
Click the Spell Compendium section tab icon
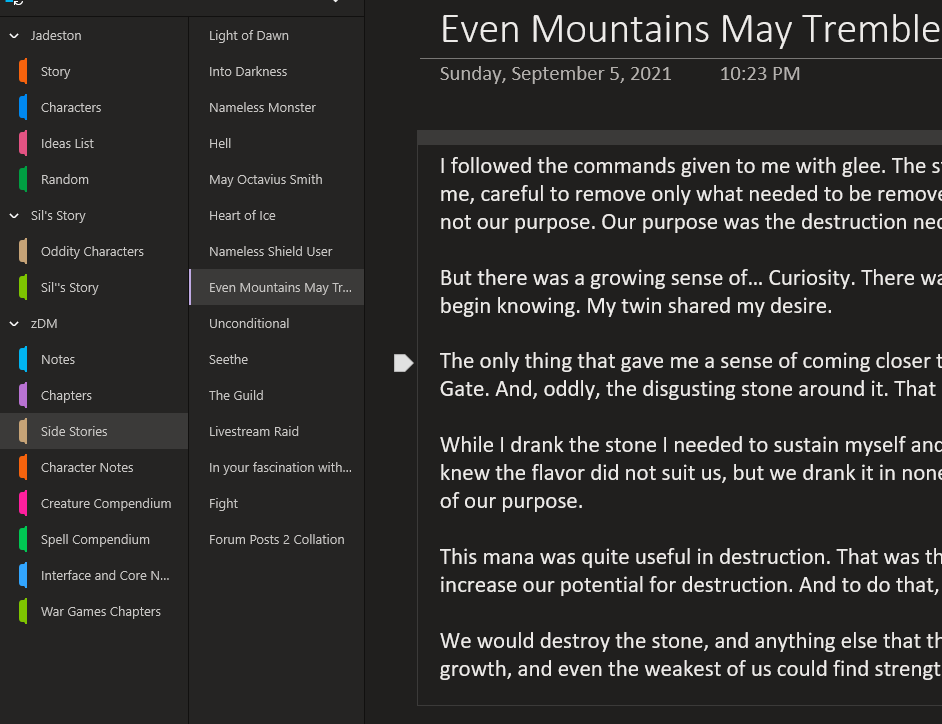[x=23, y=540]
